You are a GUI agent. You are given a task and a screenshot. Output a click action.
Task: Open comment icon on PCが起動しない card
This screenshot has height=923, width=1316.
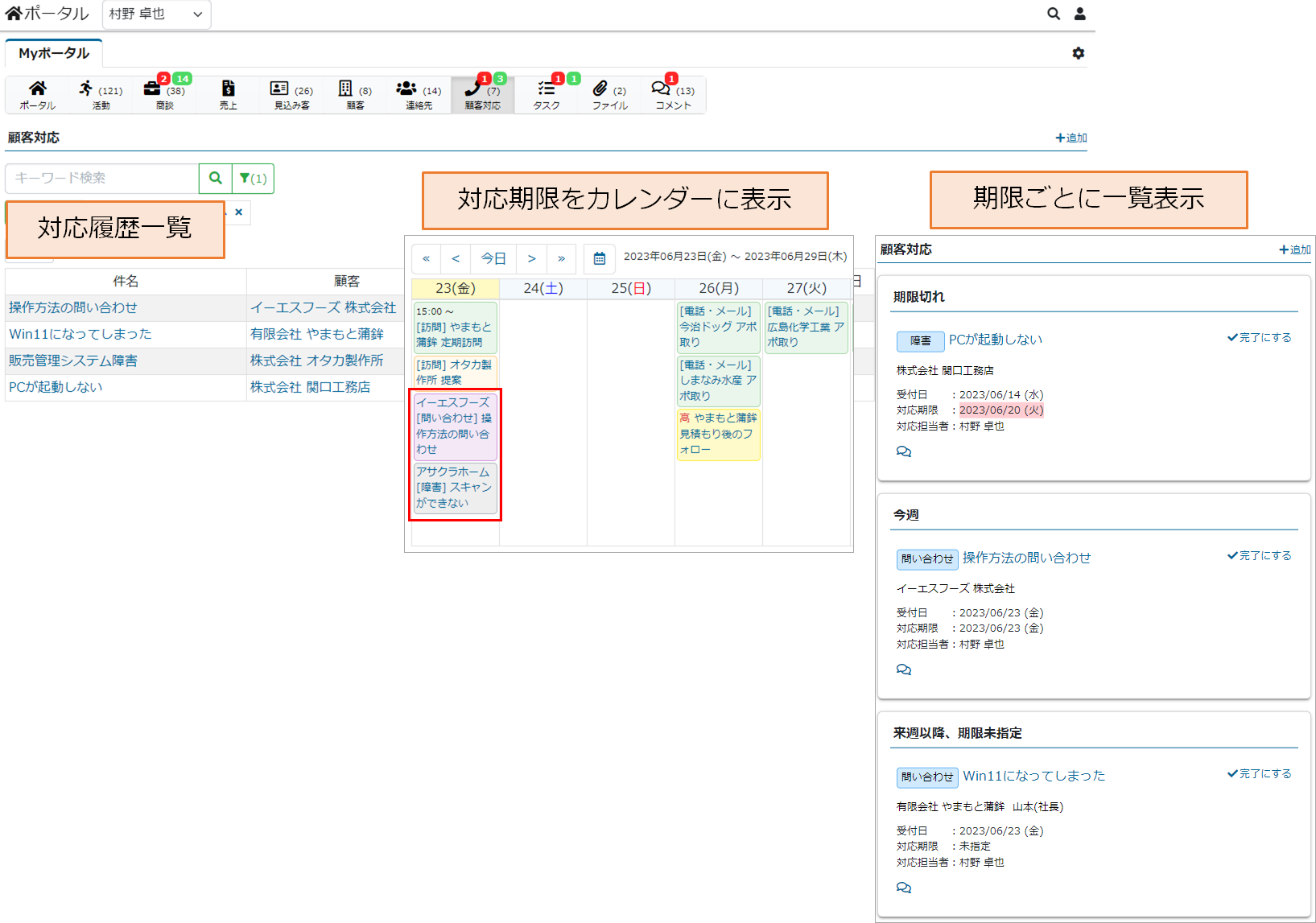[x=904, y=451]
